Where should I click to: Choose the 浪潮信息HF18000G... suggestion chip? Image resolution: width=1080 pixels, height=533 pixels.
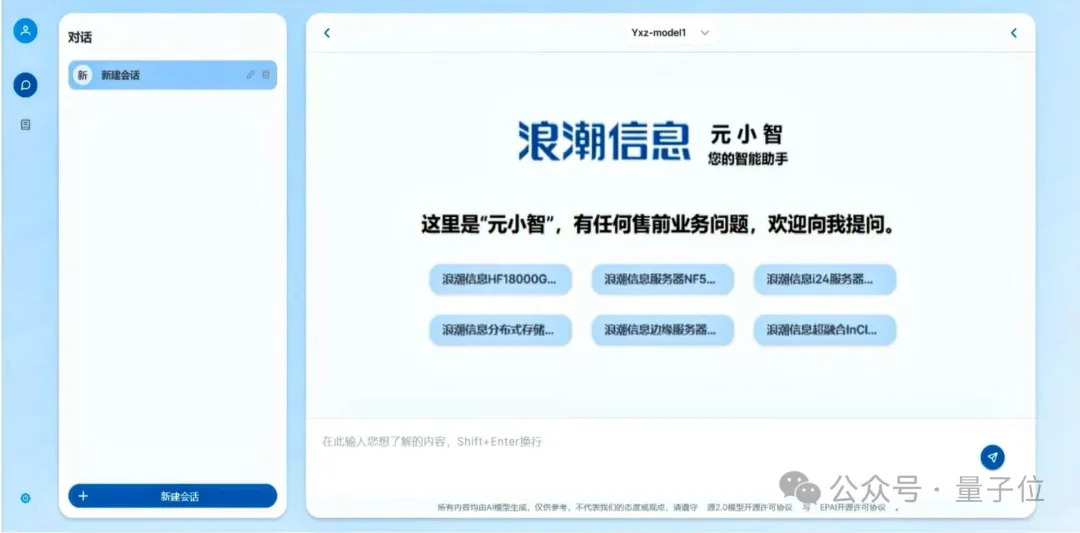pyautogui.click(x=500, y=280)
